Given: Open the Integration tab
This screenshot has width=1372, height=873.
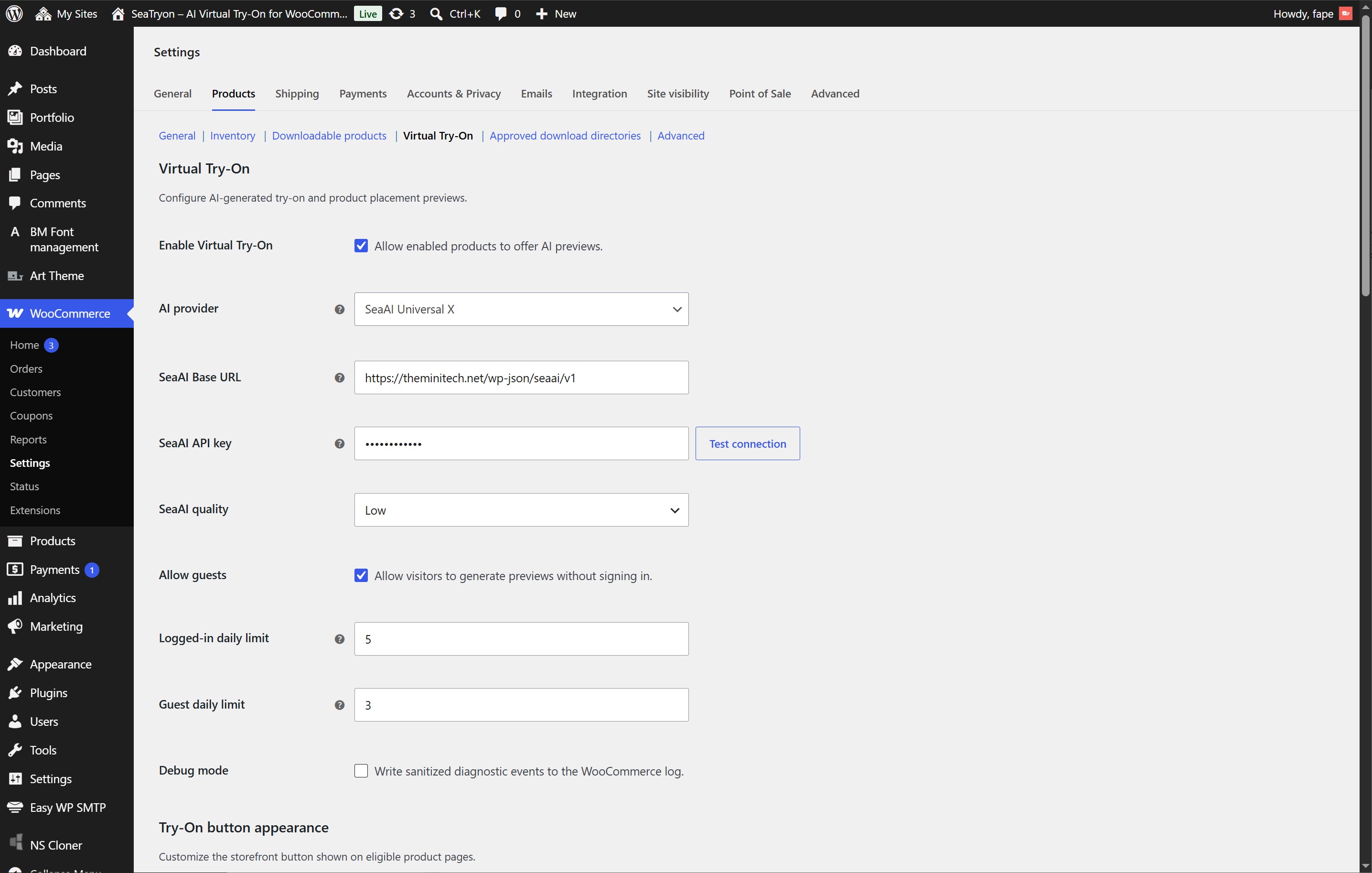Looking at the screenshot, I should pyautogui.click(x=600, y=94).
